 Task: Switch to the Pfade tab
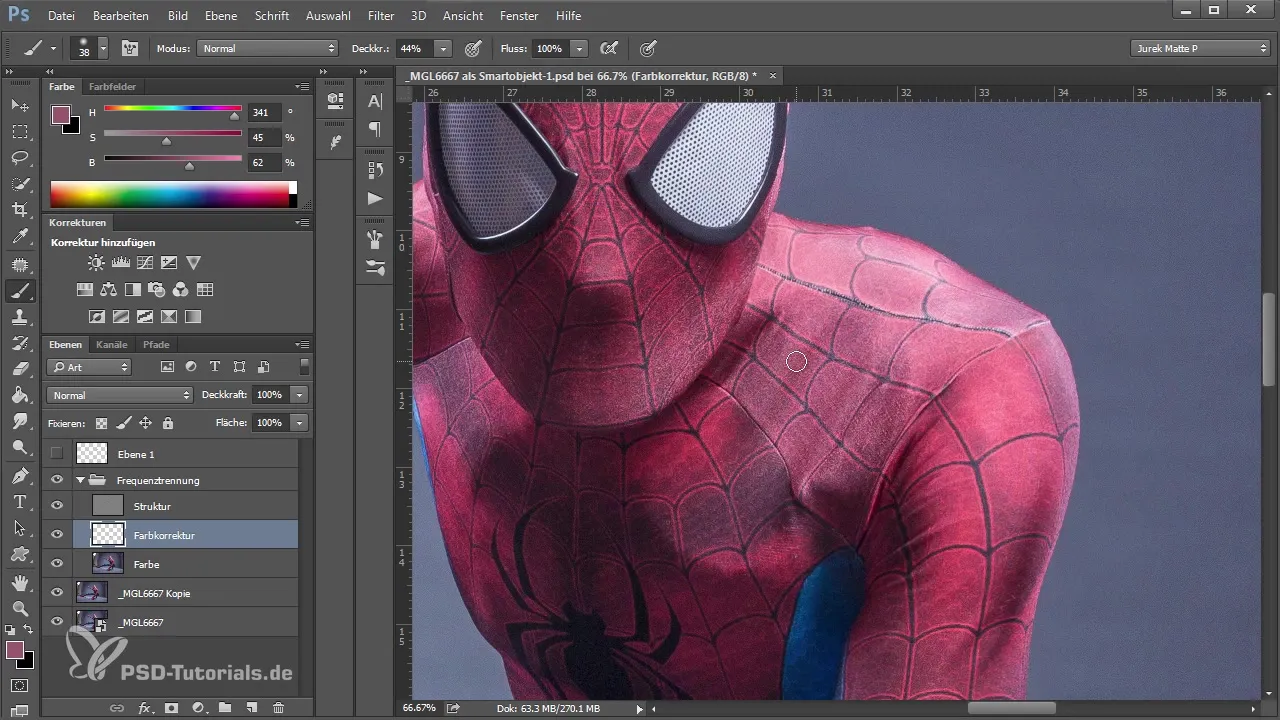(x=156, y=345)
